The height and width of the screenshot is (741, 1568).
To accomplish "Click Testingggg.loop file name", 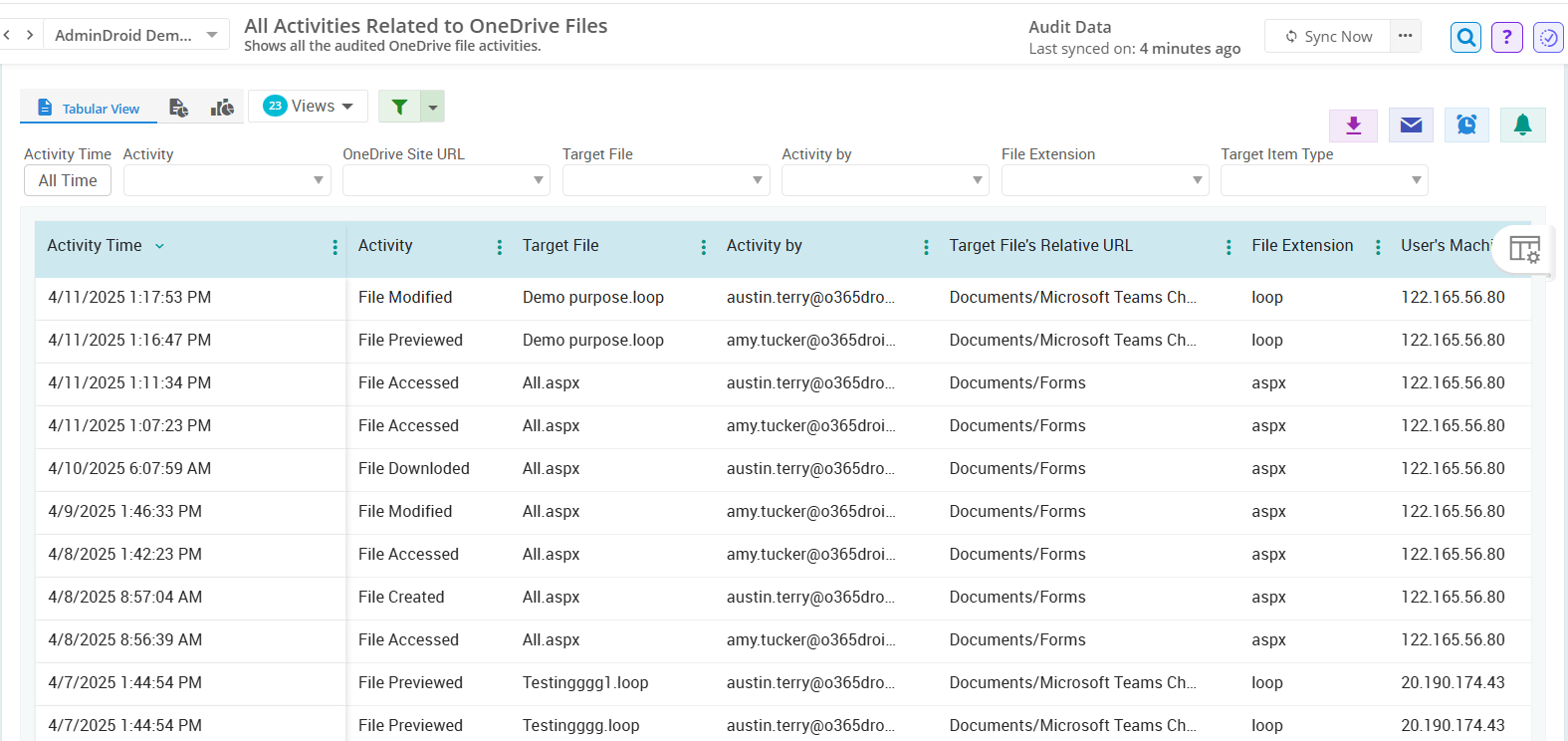I will pos(581,726).
